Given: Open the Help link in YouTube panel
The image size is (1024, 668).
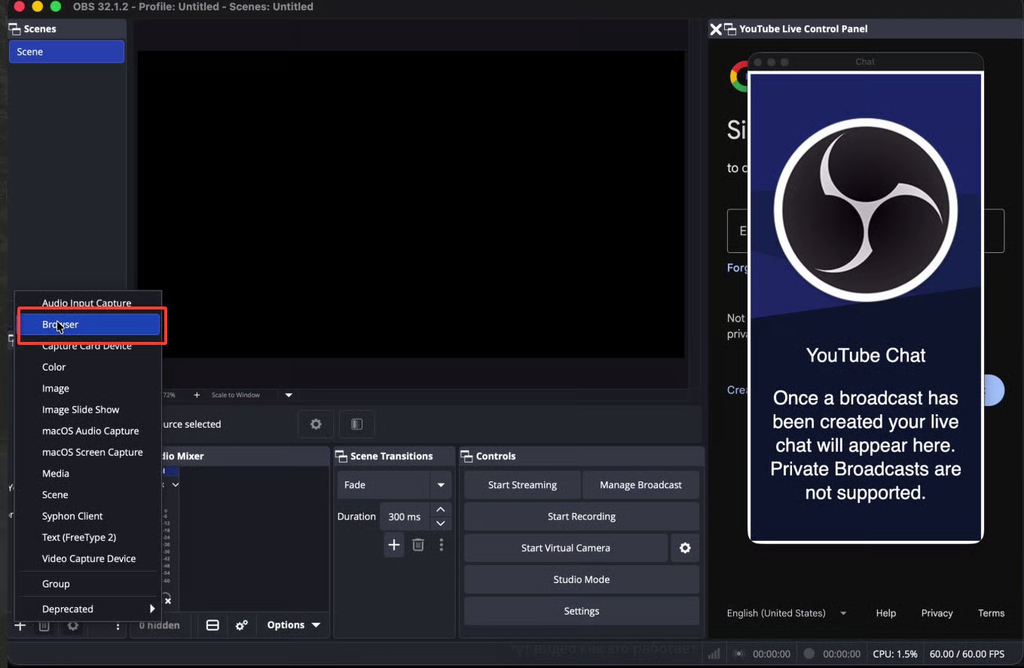Looking at the screenshot, I should tap(886, 613).
